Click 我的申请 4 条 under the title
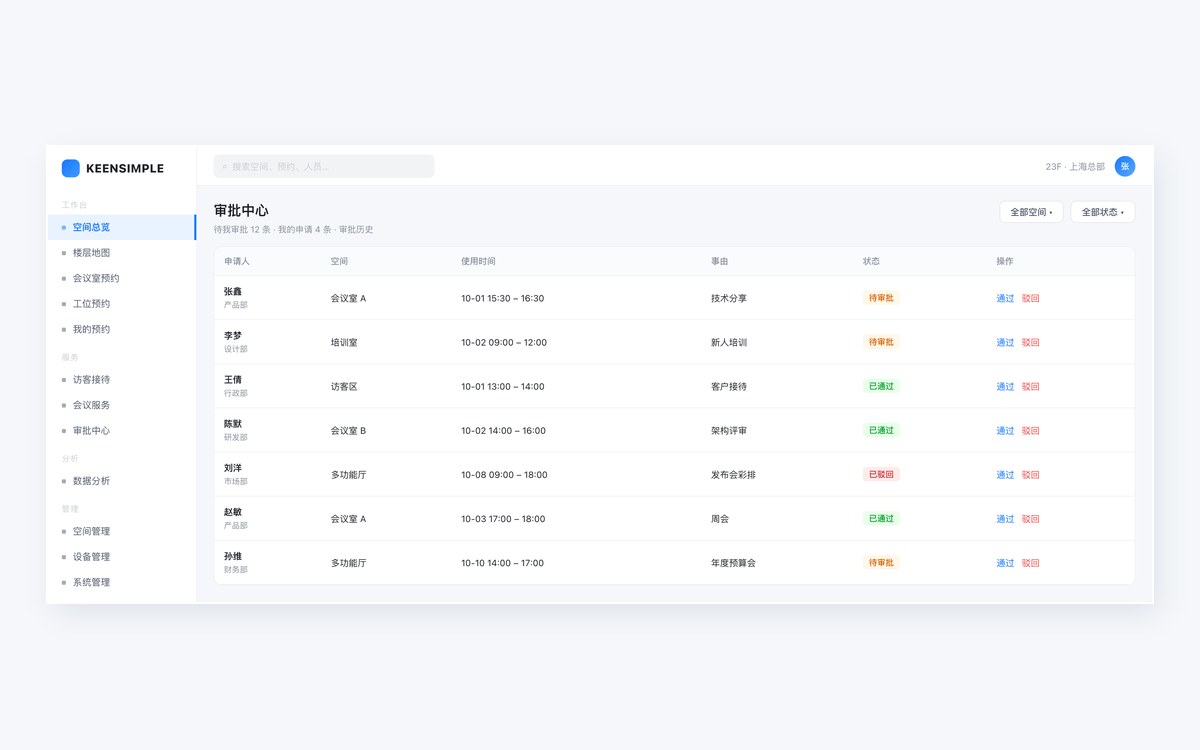The width and height of the screenshot is (1200, 750). pyautogui.click(x=304, y=230)
